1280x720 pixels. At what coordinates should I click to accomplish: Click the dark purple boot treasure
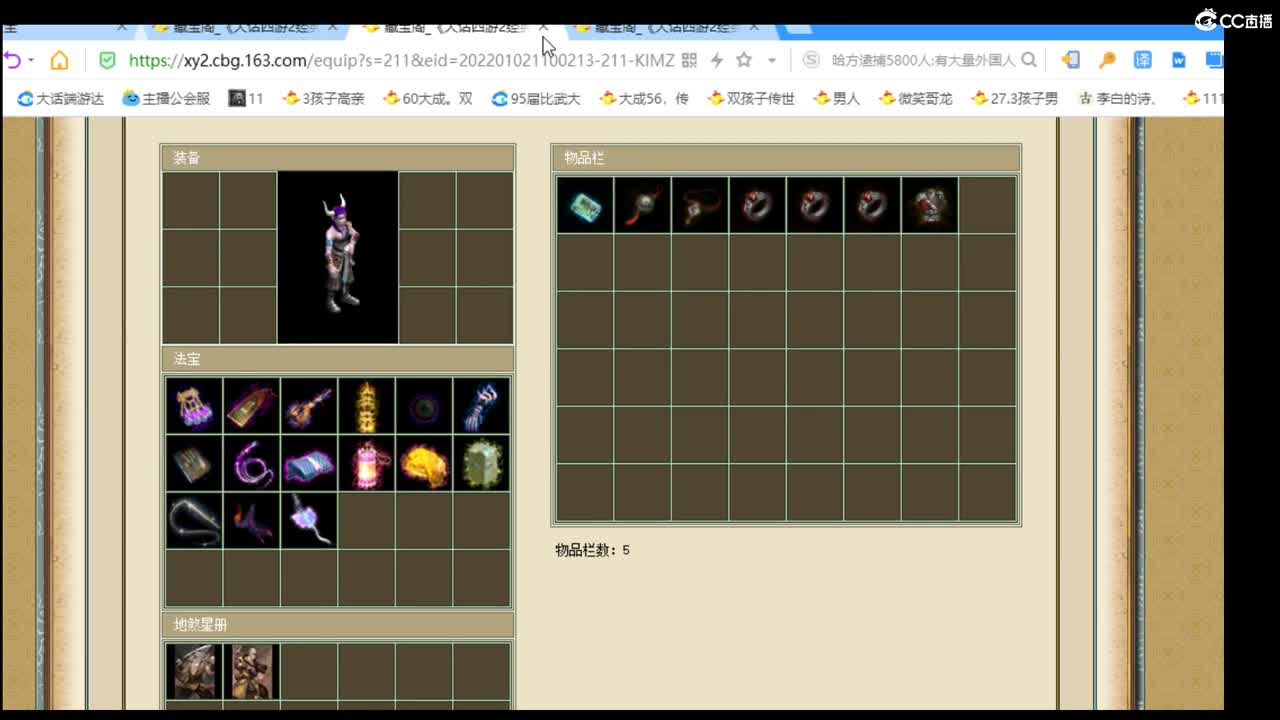tap(251, 520)
